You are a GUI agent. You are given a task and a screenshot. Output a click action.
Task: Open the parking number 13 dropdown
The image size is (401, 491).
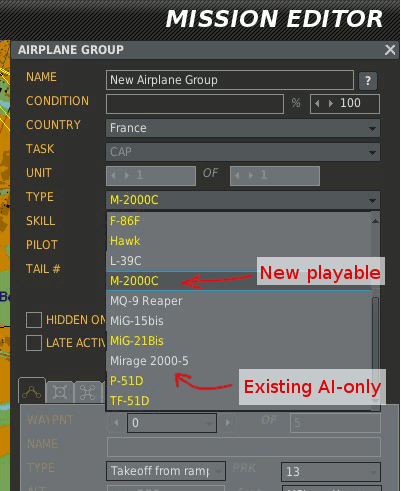331,472
